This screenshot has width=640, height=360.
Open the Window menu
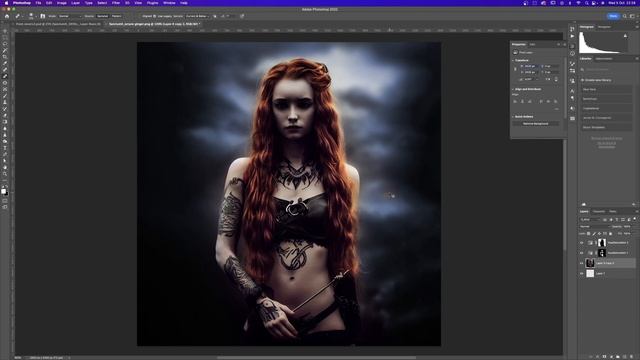point(169,3)
